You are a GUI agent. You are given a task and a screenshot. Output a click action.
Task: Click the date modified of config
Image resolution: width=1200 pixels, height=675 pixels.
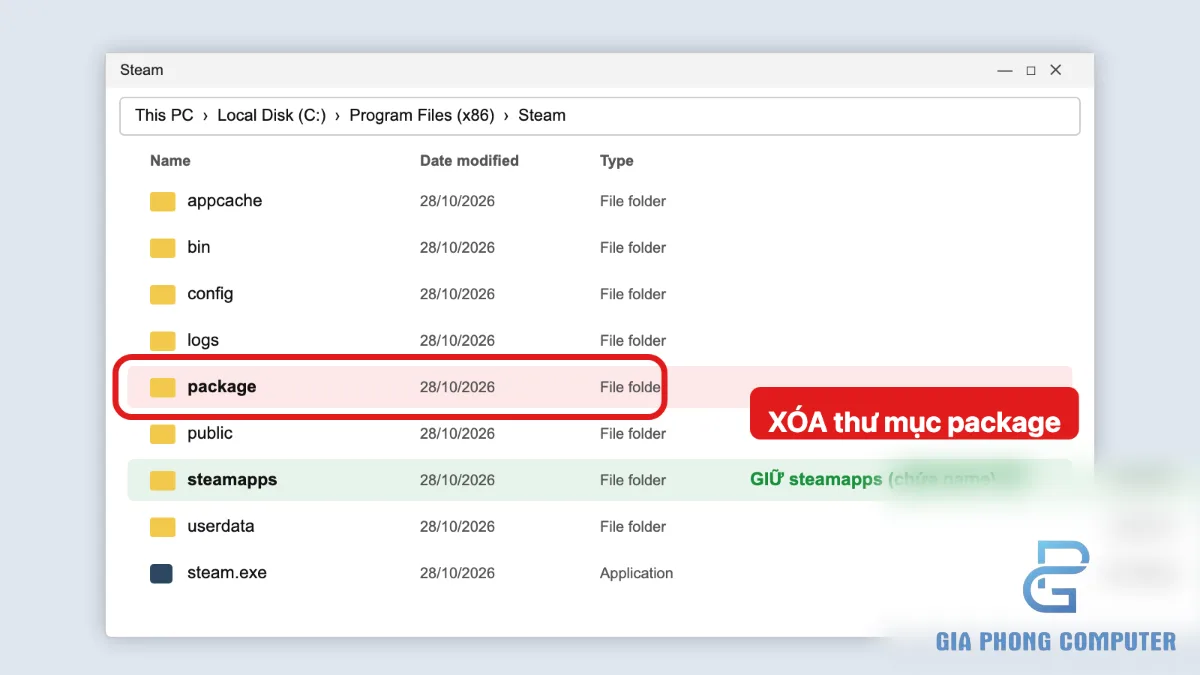[x=457, y=294]
